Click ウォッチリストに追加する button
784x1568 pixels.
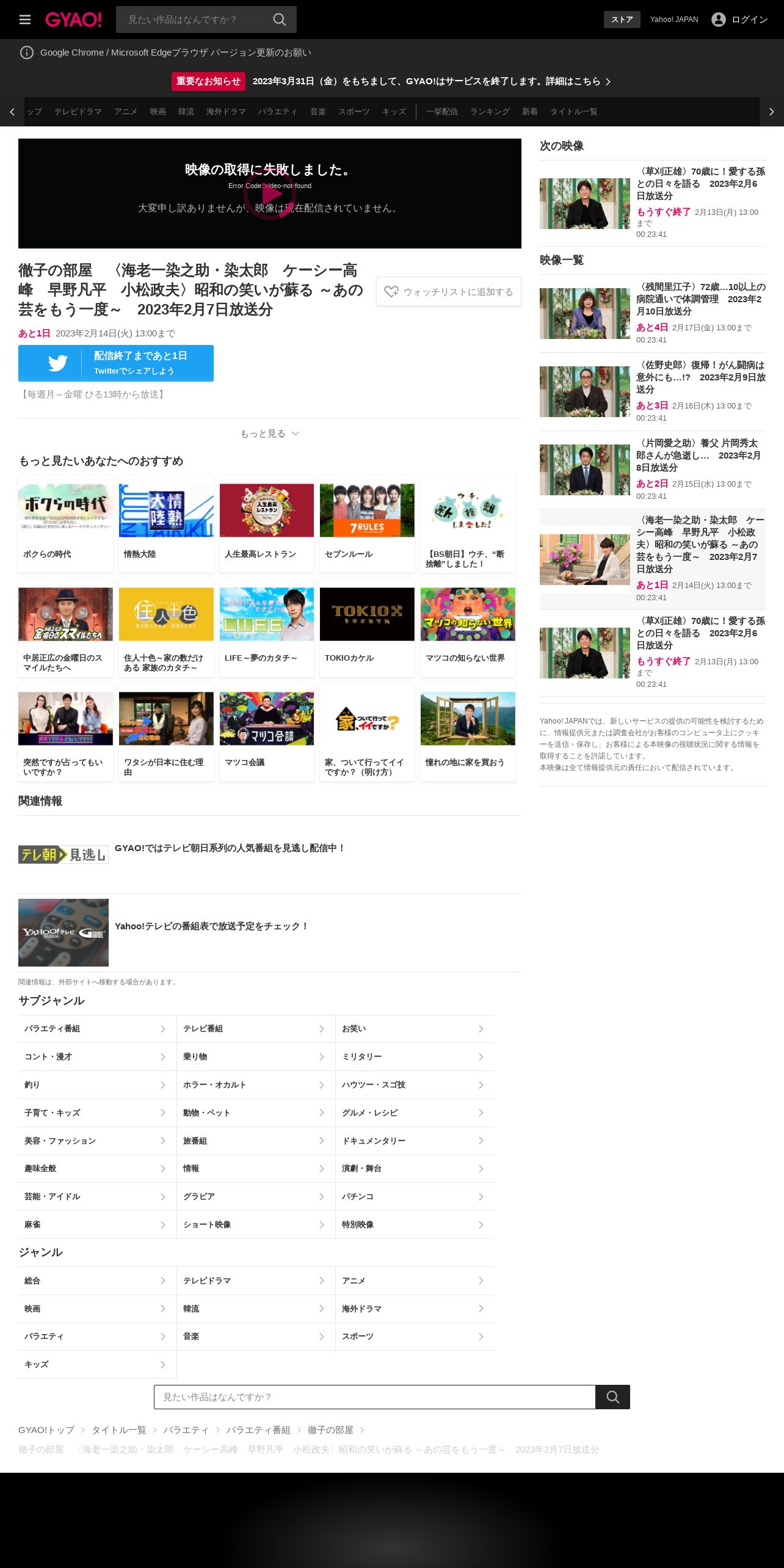449,292
